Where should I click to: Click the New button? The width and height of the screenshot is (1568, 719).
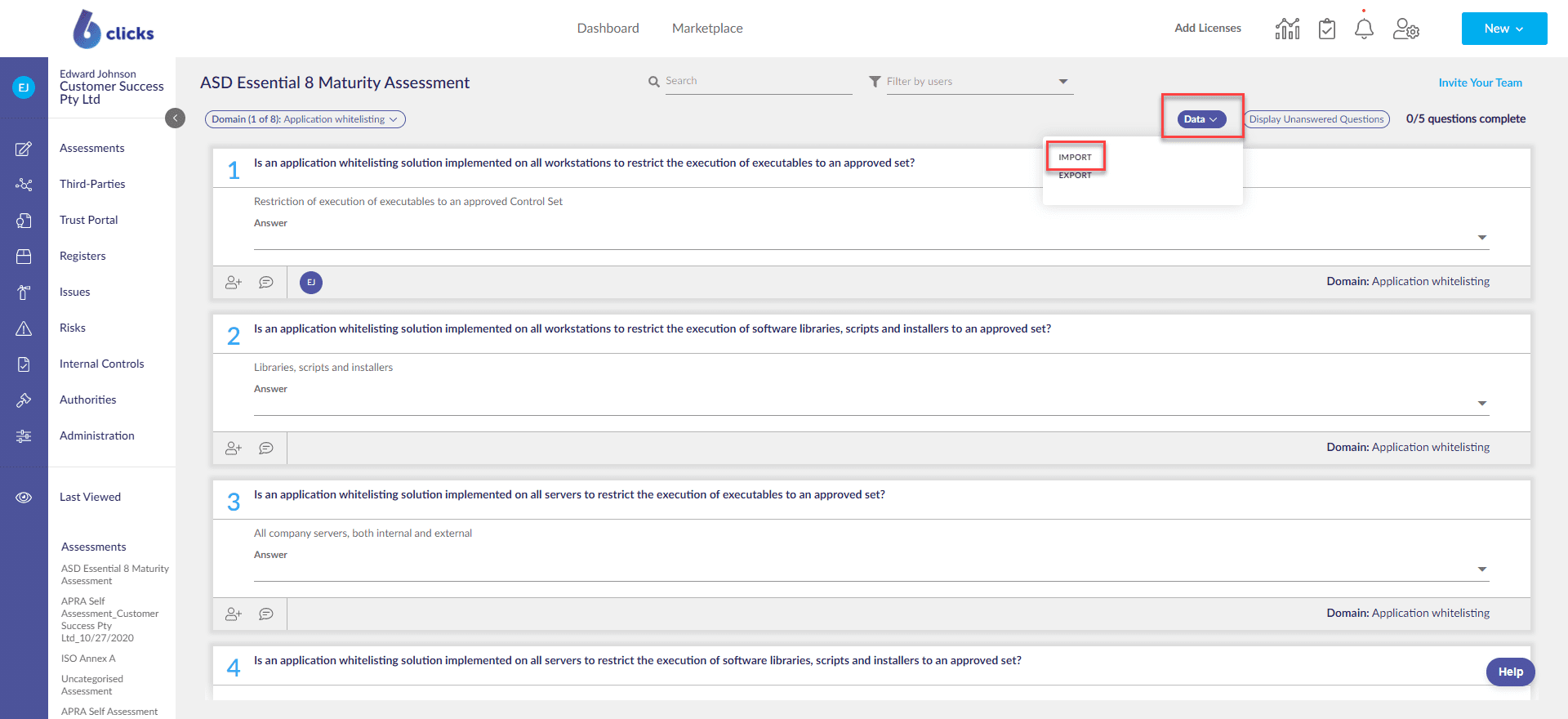(x=1503, y=29)
